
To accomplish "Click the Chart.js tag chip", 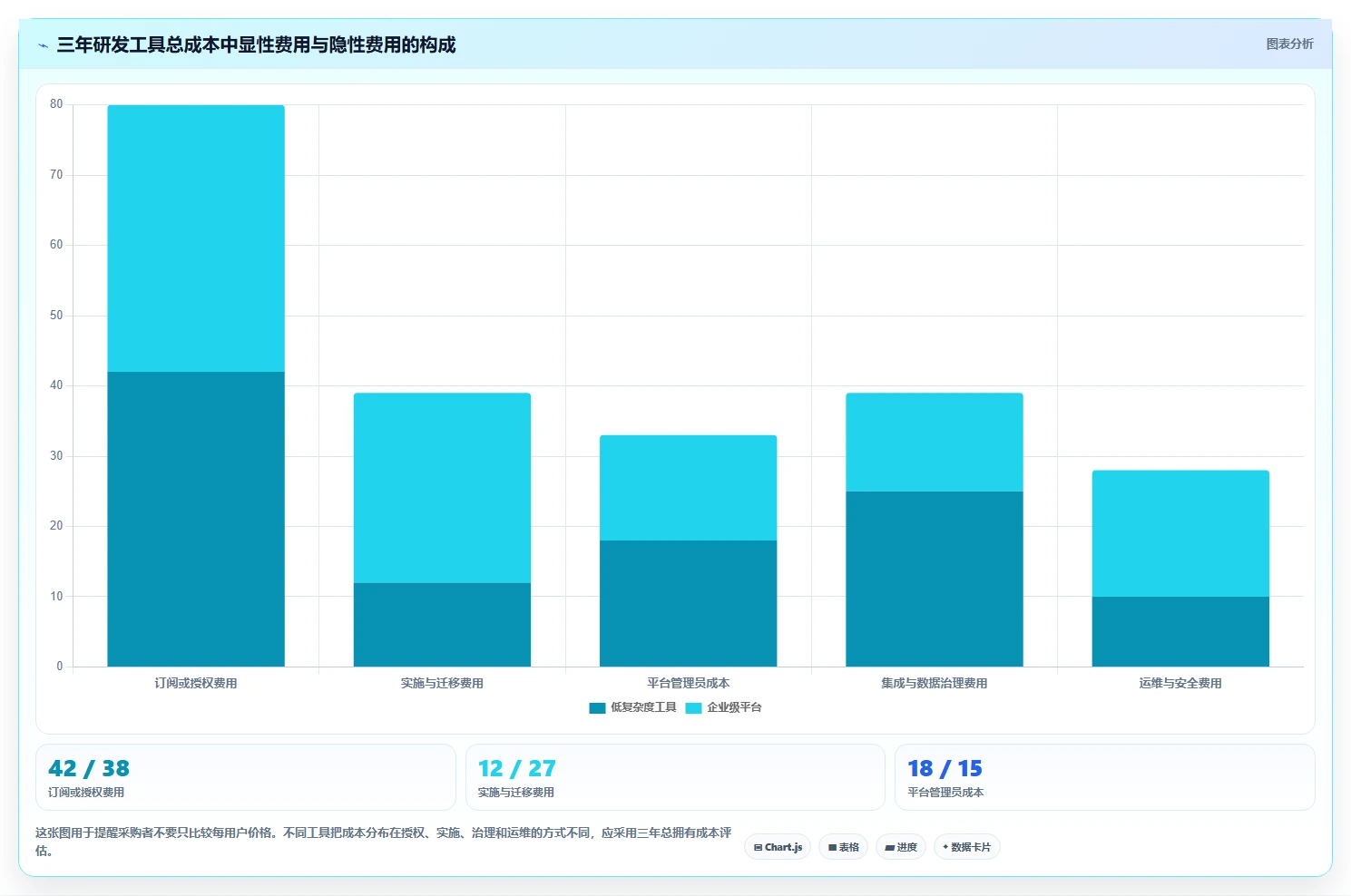I will coord(778,847).
